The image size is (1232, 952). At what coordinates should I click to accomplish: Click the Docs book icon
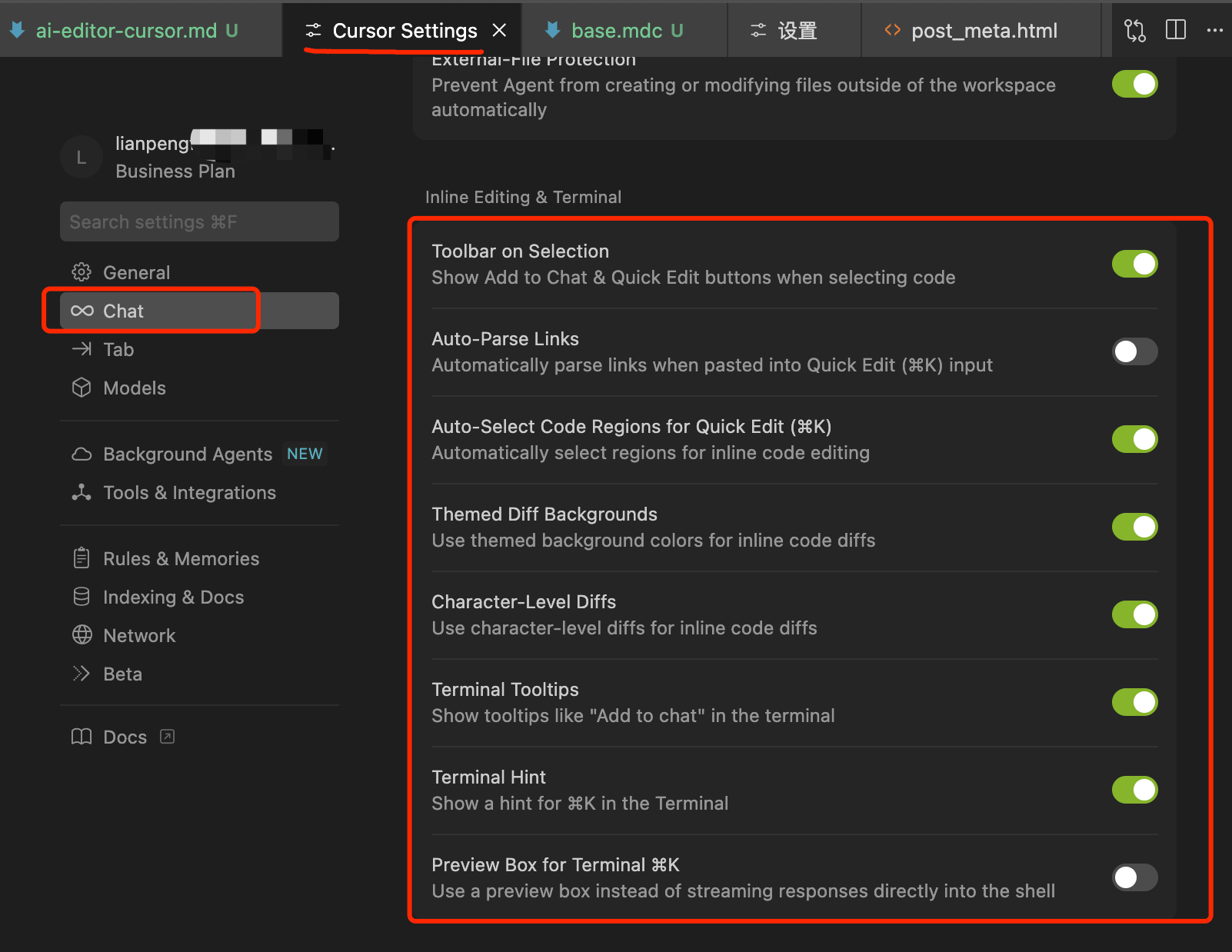tap(82, 737)
